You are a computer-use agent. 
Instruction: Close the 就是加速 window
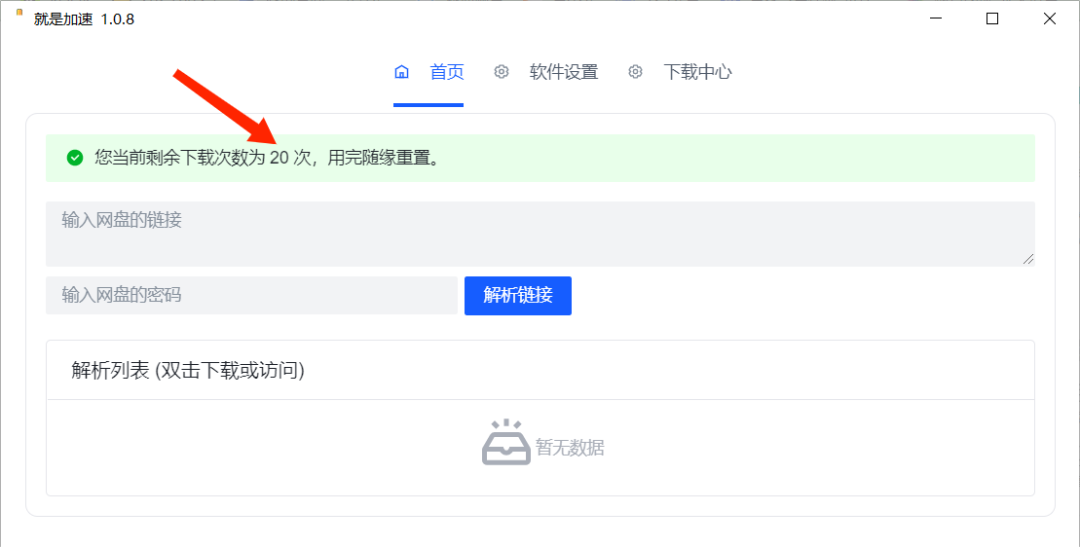[1050, 19]
